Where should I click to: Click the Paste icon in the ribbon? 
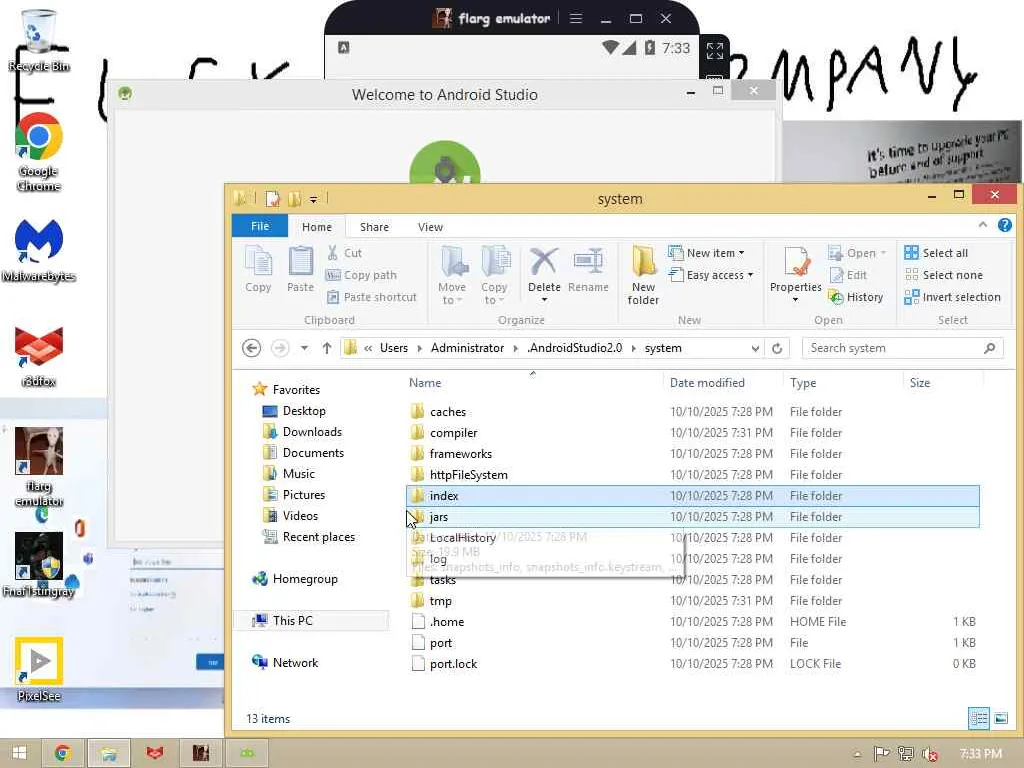300,269
